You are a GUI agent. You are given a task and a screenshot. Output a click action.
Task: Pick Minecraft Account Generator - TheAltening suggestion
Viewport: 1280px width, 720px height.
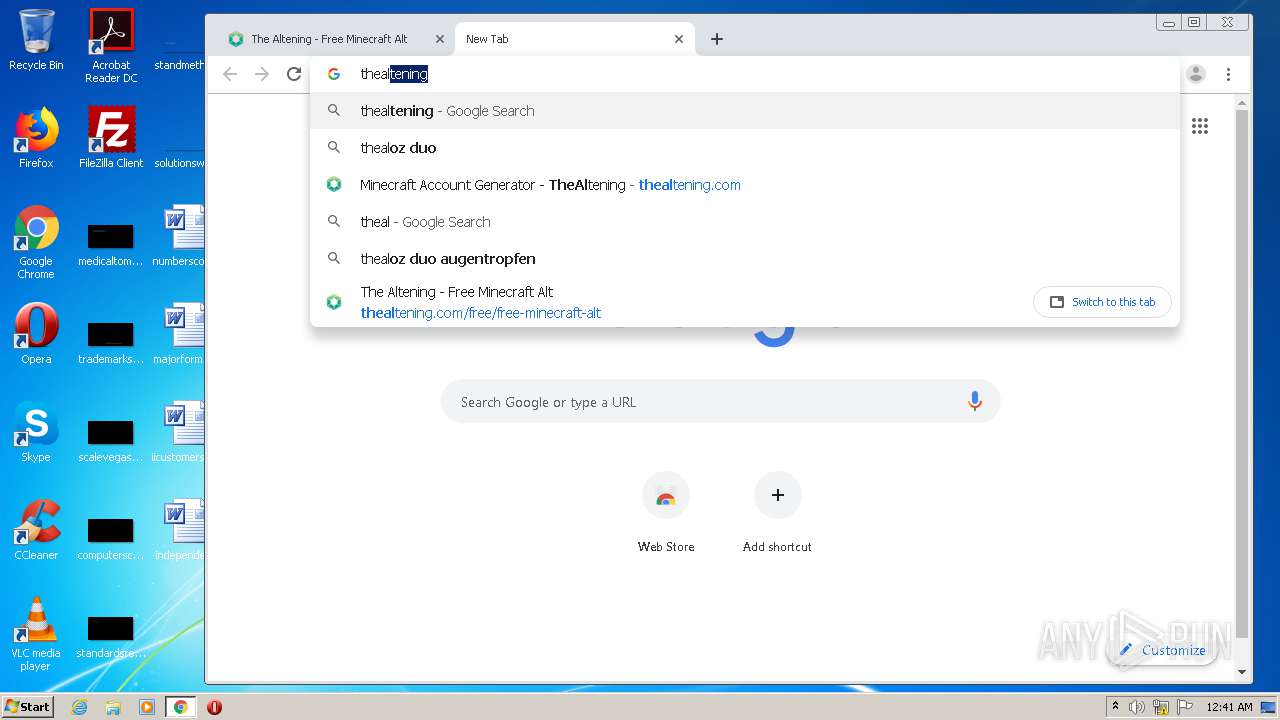pos(745,185)
